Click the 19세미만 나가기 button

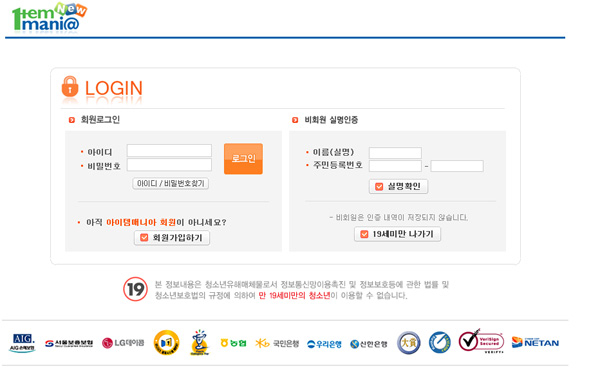click(398, 234)
